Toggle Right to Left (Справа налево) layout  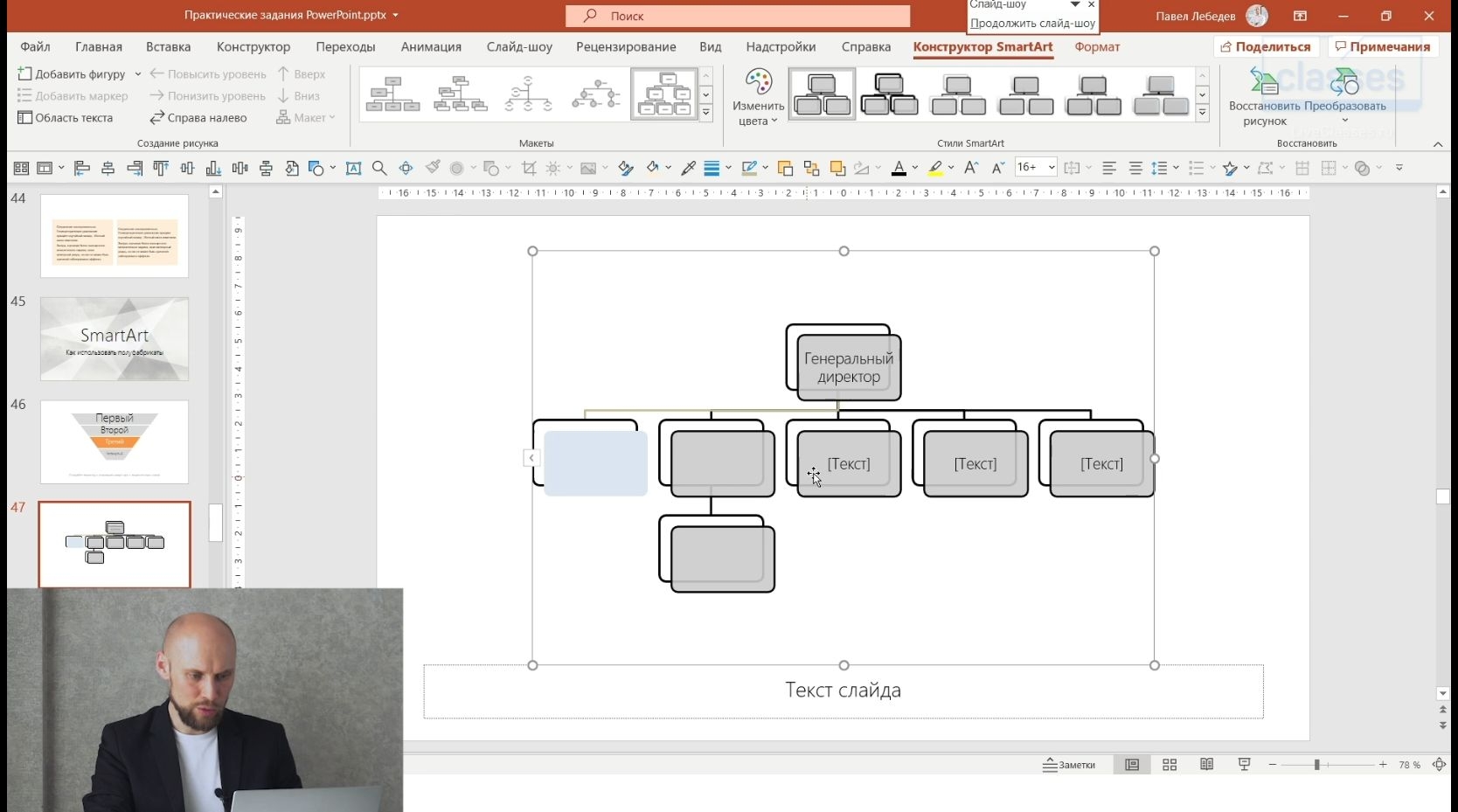(198, 118)
